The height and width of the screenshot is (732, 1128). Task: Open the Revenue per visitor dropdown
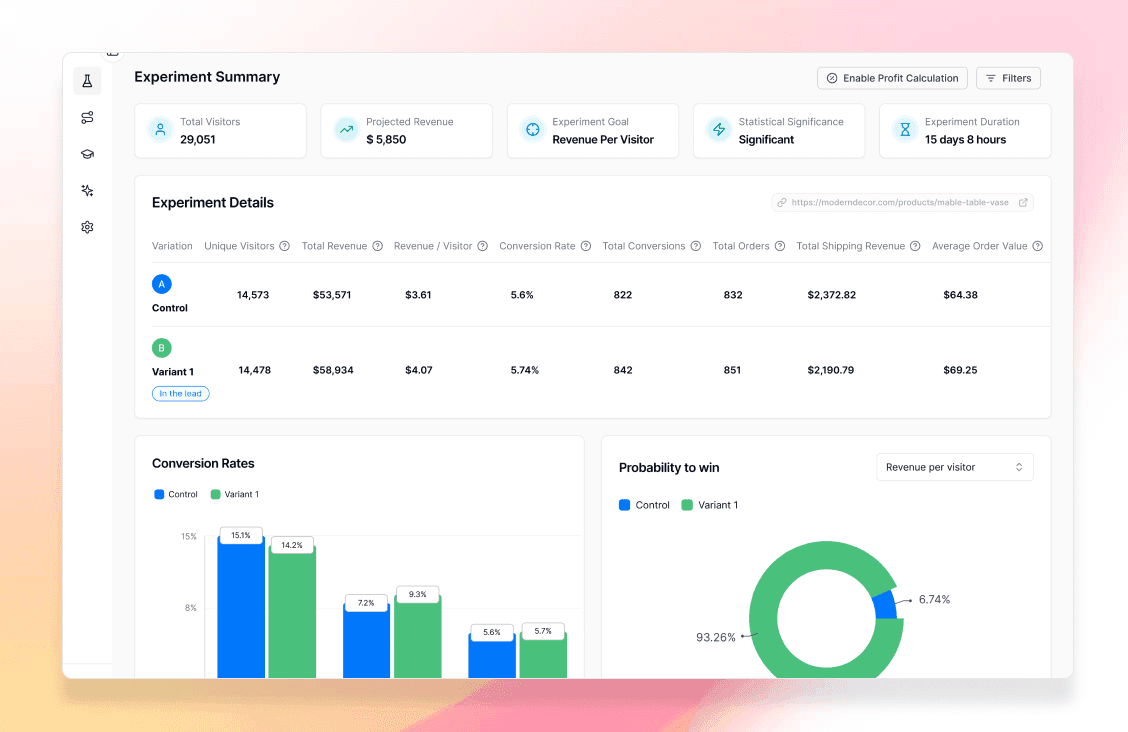955,467
